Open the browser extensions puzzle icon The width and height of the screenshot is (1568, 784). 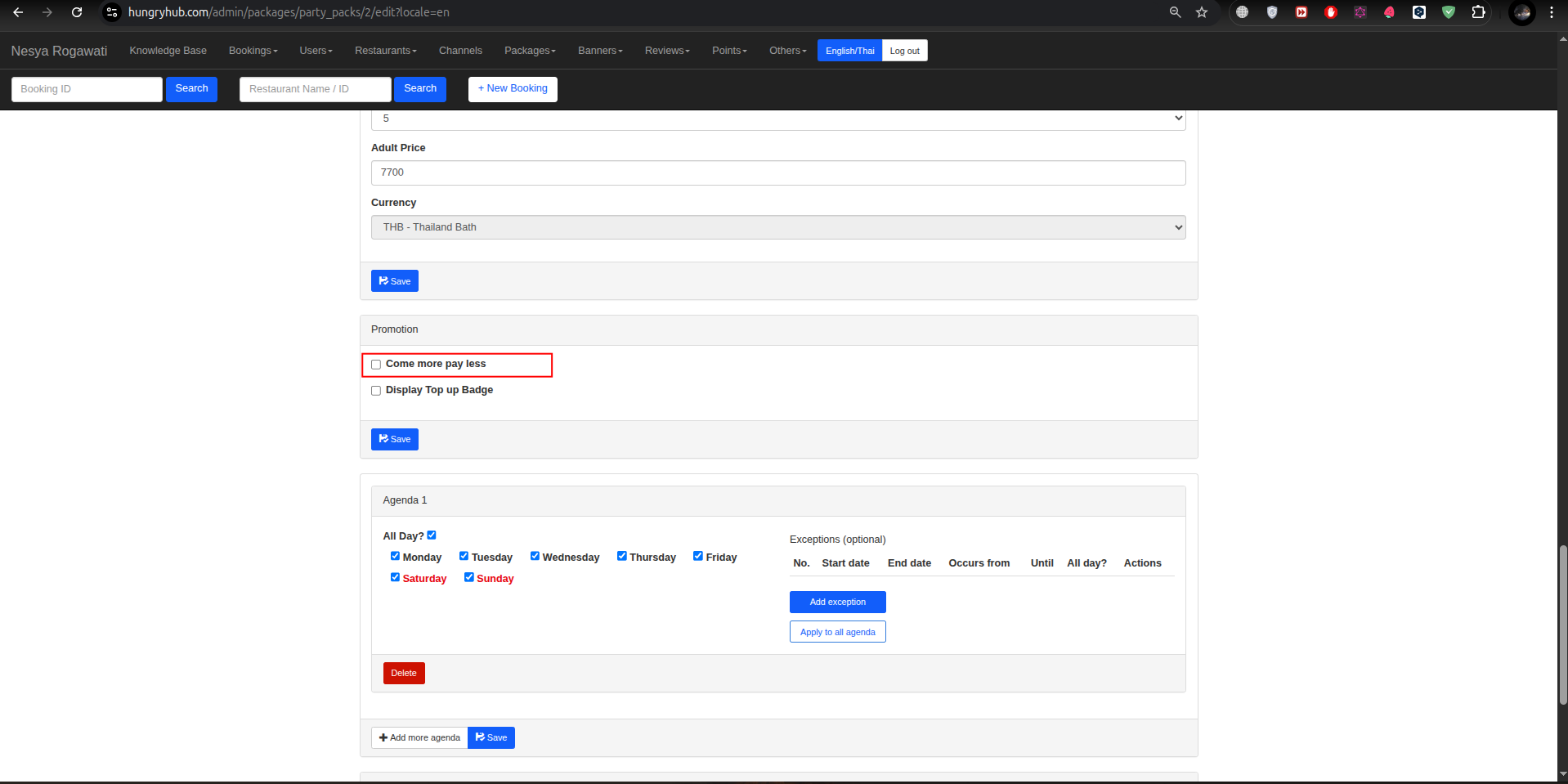(1478, 12)
